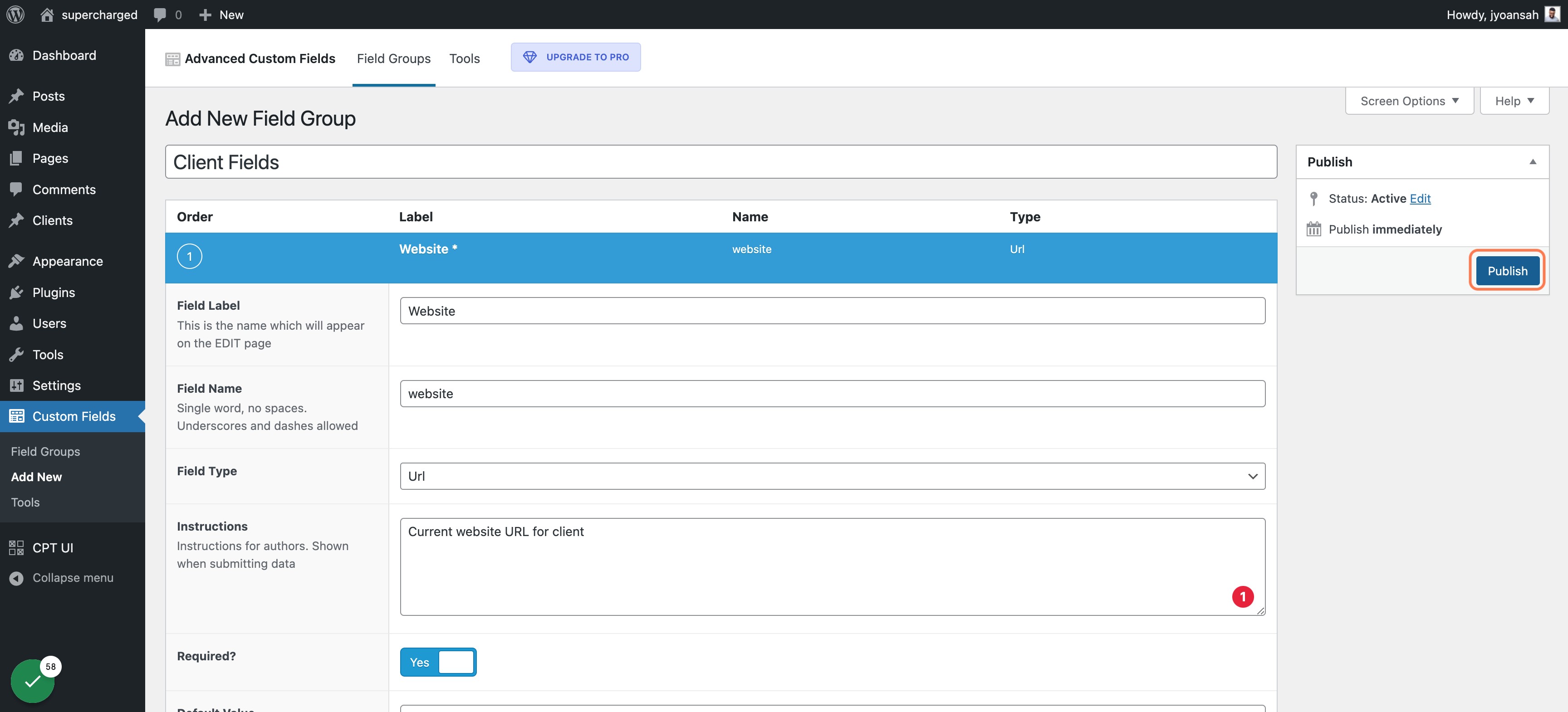Collapse the Website field row
The width and height of the screenshot is (1568, 712).
click(x=720, y=258)
